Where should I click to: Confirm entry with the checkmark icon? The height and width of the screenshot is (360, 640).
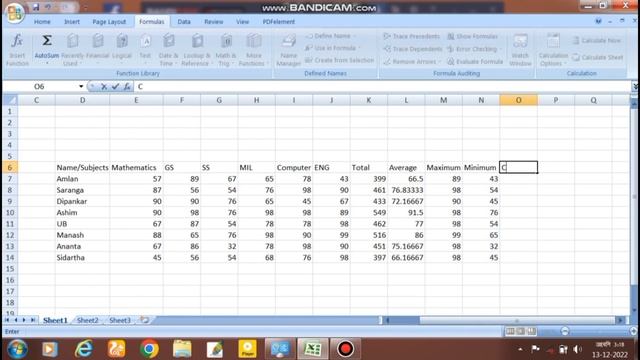[x=116, y=87]
